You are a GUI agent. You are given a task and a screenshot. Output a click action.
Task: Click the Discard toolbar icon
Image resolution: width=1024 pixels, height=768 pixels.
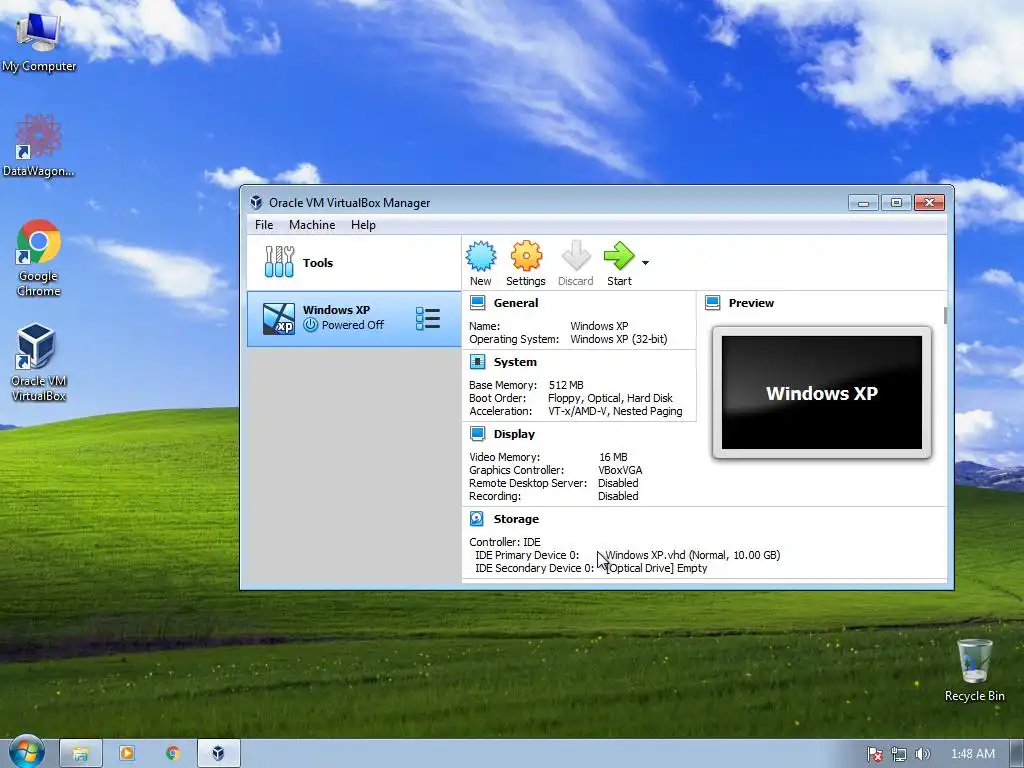point(576,256)
